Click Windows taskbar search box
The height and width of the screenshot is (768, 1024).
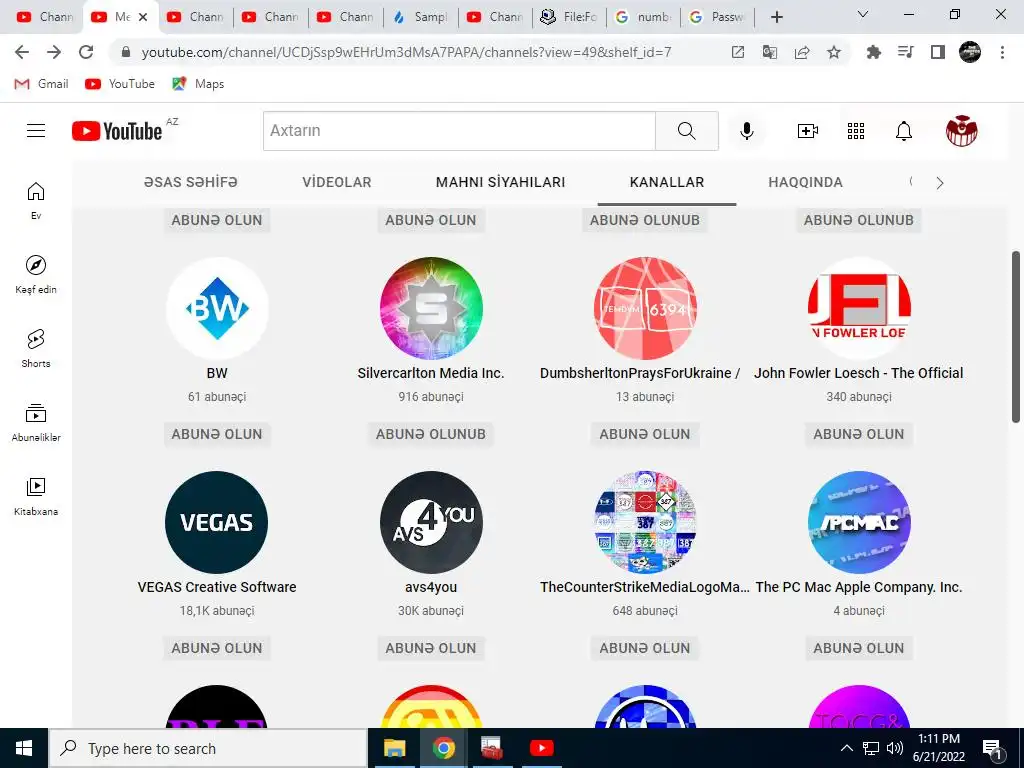208,748
